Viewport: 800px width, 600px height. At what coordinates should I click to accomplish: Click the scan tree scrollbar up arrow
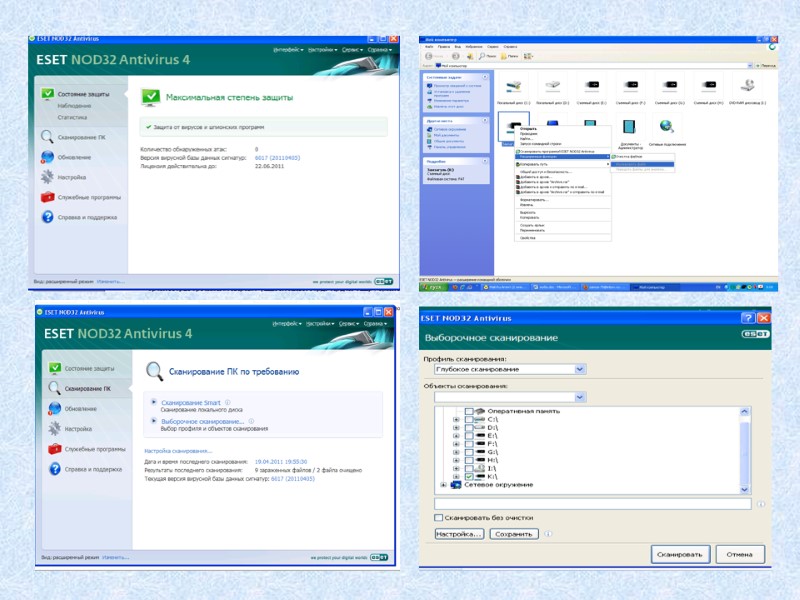744,411
